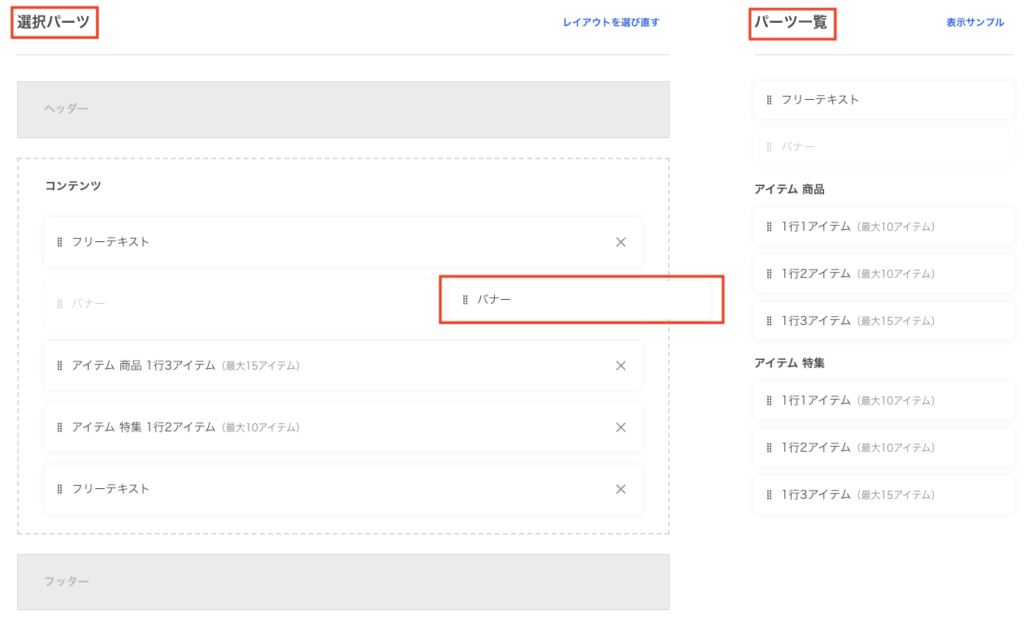
Task: Remove the first フリーテキスト part in コンテンツ
Action: 620,242
